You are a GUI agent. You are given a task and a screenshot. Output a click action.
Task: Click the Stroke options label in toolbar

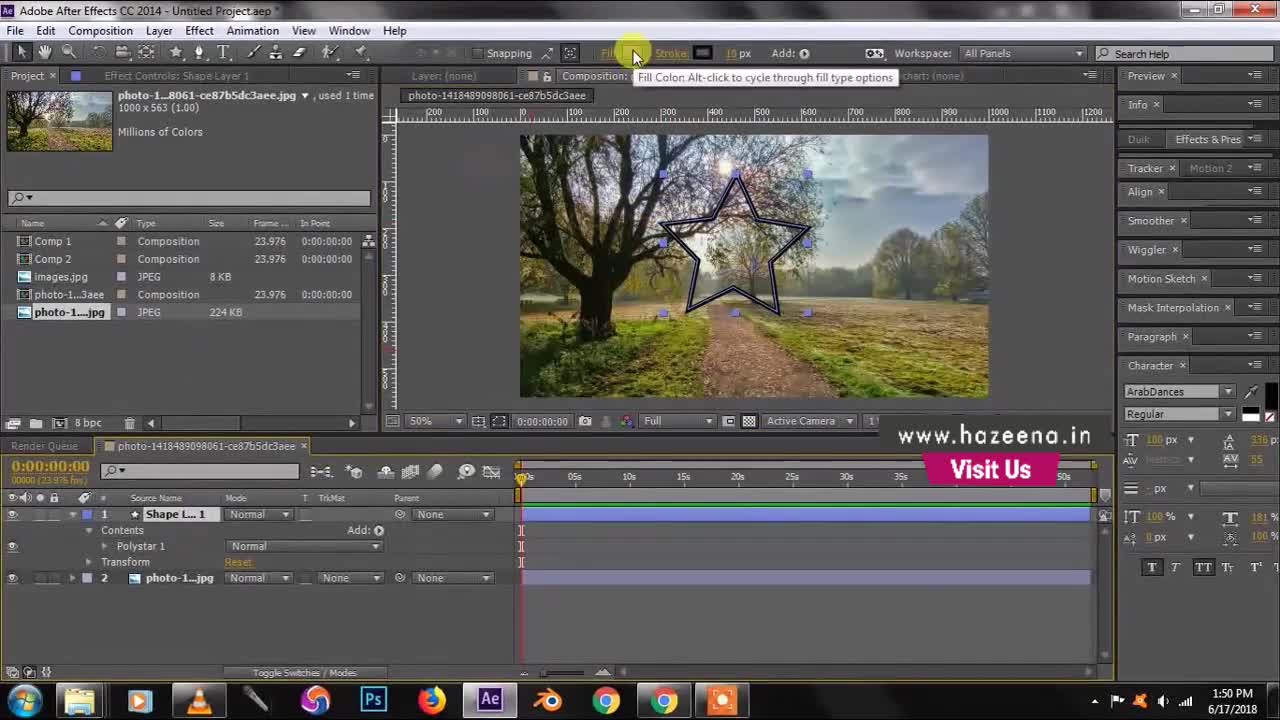671,54
